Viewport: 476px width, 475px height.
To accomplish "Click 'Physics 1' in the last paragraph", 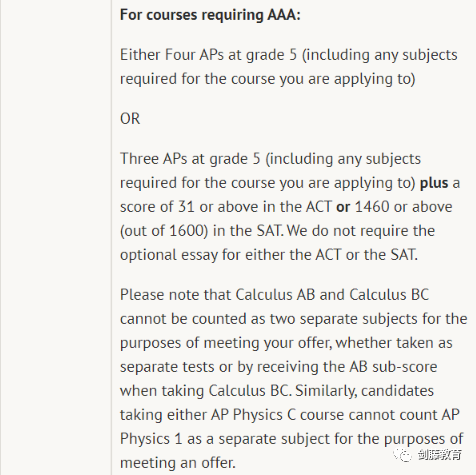I will 151,439.
